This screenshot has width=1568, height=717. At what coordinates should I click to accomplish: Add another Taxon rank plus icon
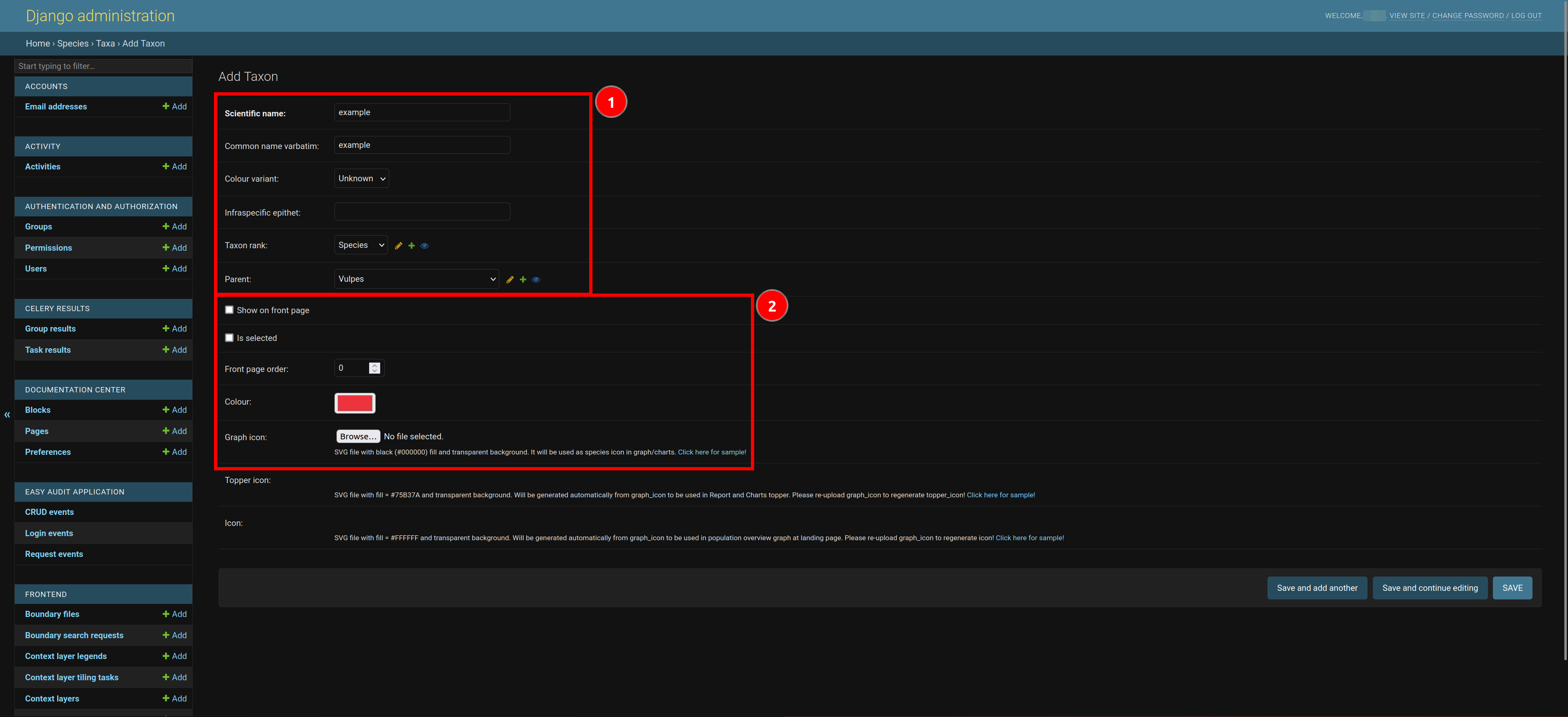click(412, 246)
